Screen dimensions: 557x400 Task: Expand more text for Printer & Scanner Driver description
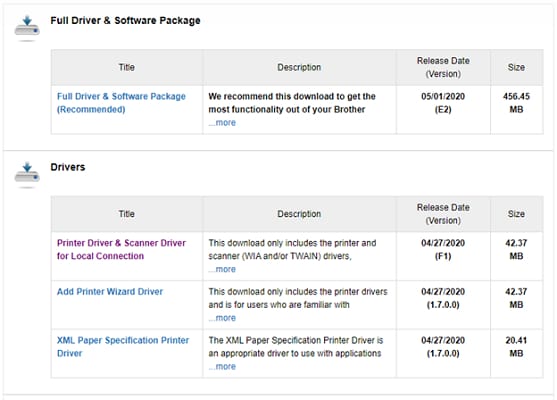click(222, 269)
